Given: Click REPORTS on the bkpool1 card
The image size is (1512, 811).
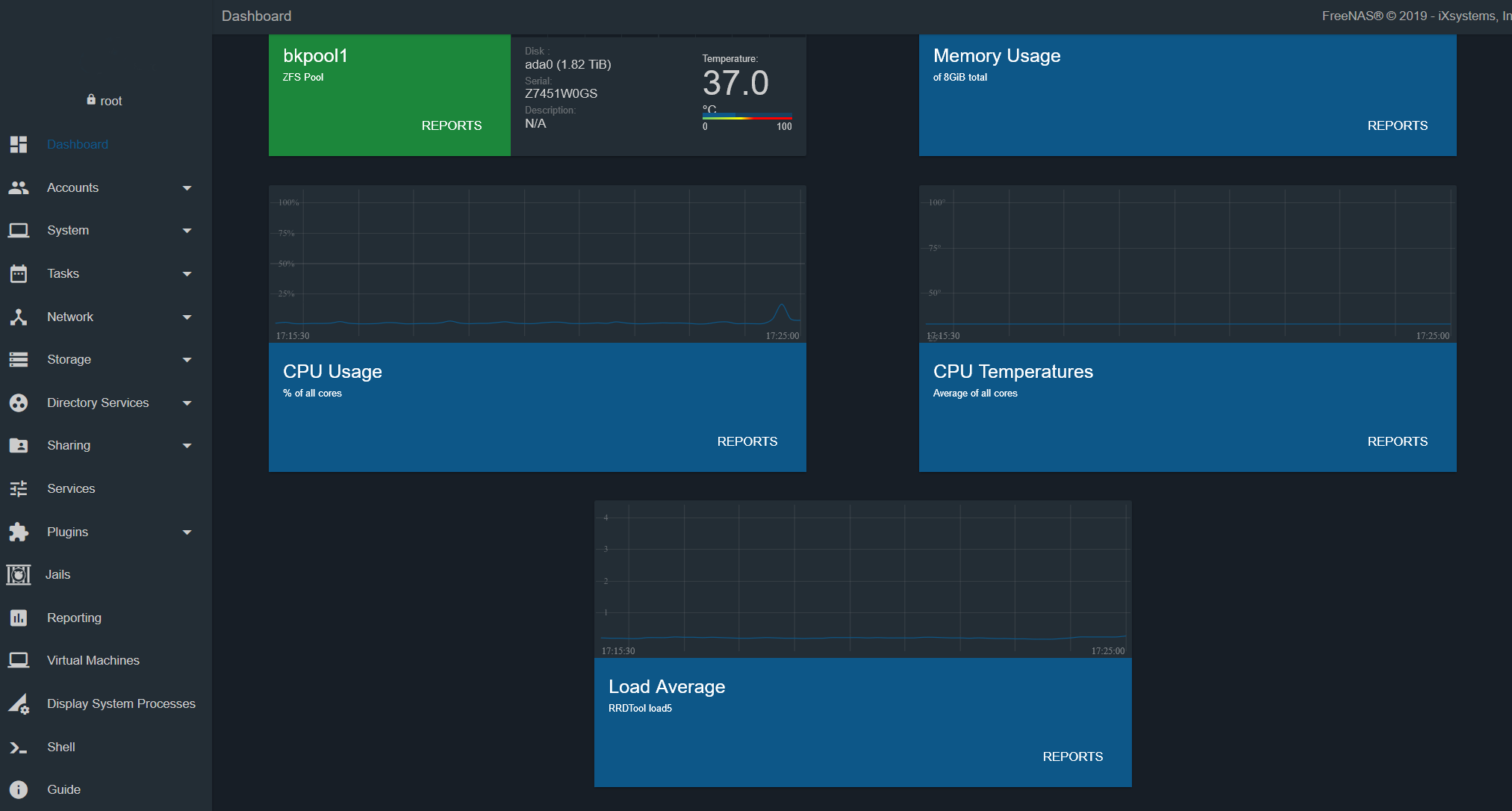Looking at the screenshot, I should 452,125.
